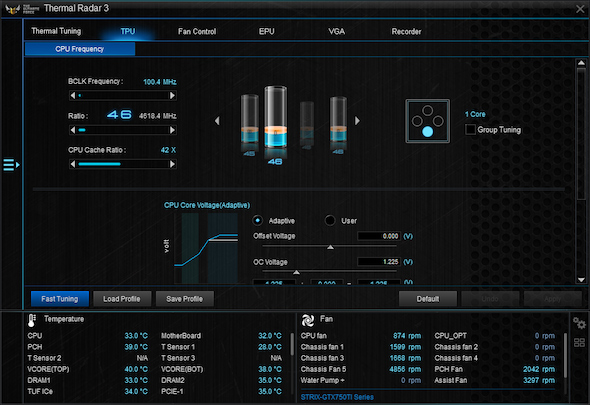Click the Apply button
Image resolution: width=590 pixels, height=405 pixels.
(x=553, y=299)
